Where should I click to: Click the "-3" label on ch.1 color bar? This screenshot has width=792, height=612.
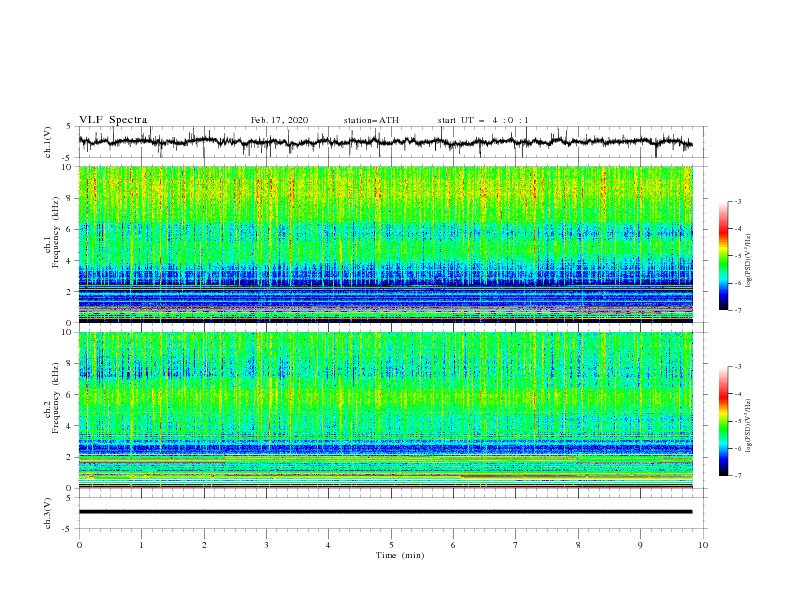737,201
